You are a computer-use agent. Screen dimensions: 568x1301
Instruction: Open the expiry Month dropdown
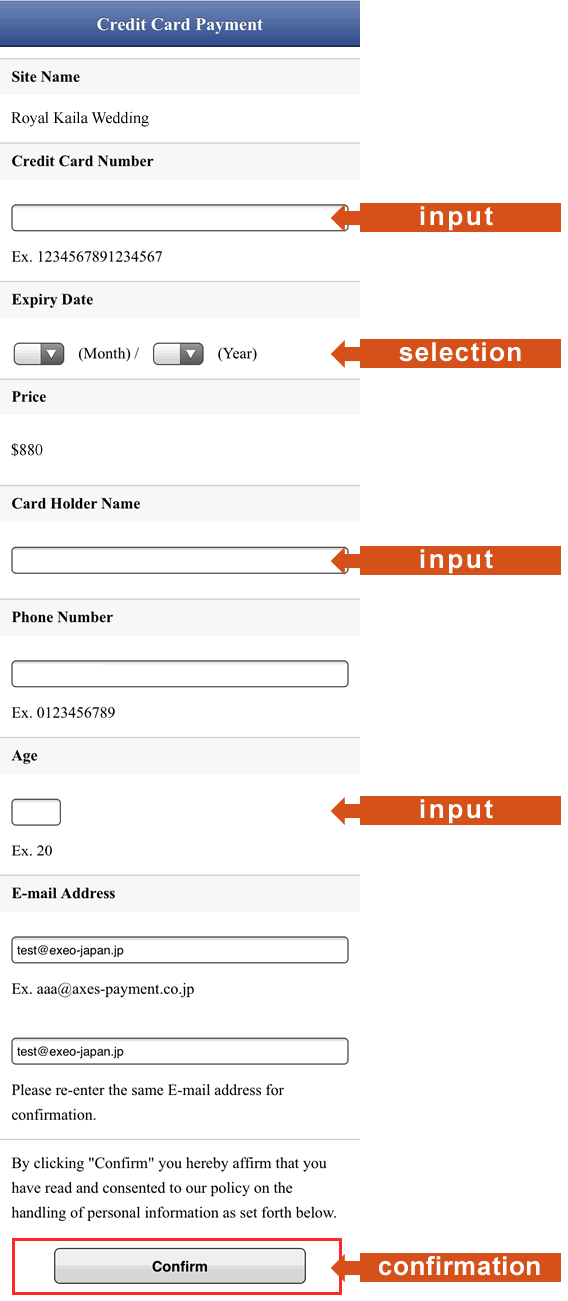coord(39,353)
